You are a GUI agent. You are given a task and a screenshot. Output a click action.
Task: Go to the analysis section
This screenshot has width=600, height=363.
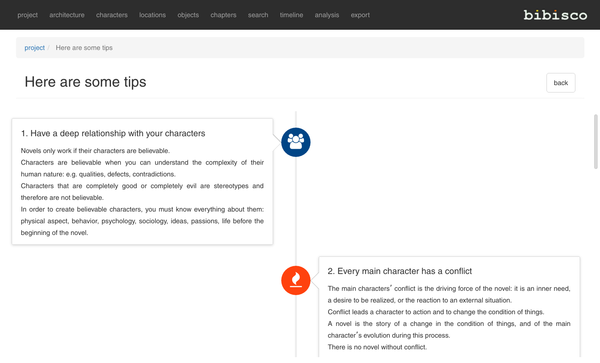pyautogui.click(x=327, y=15)
